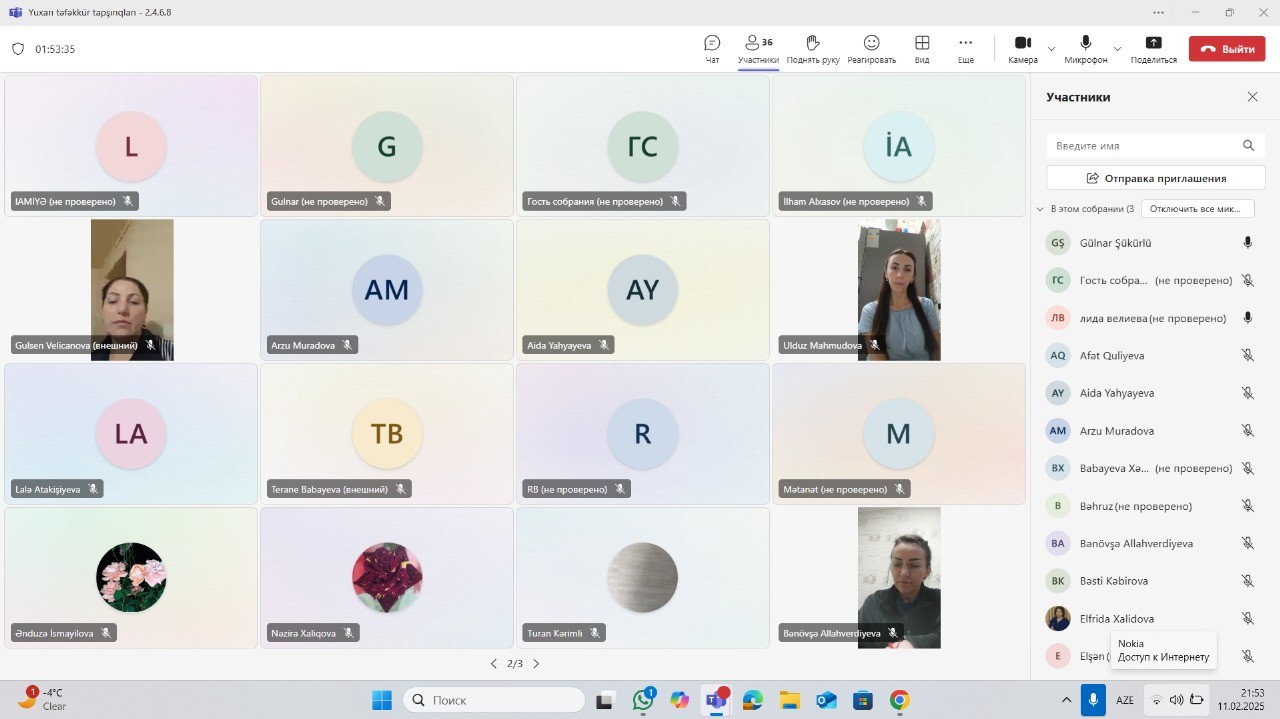Image resolution: width=1280 pixels, height=719 pixels.
Task: Toggle the Участники tab in toolbar
Action: (x=758, y=48)
